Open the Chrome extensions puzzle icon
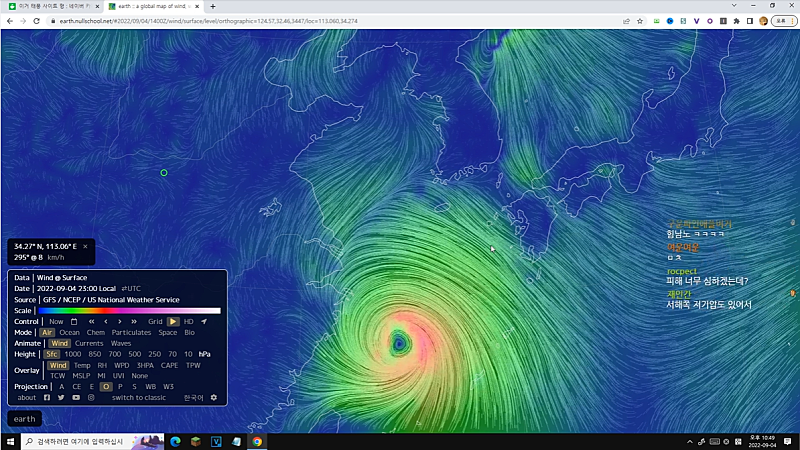800x450 pixels. click(736, 20)
